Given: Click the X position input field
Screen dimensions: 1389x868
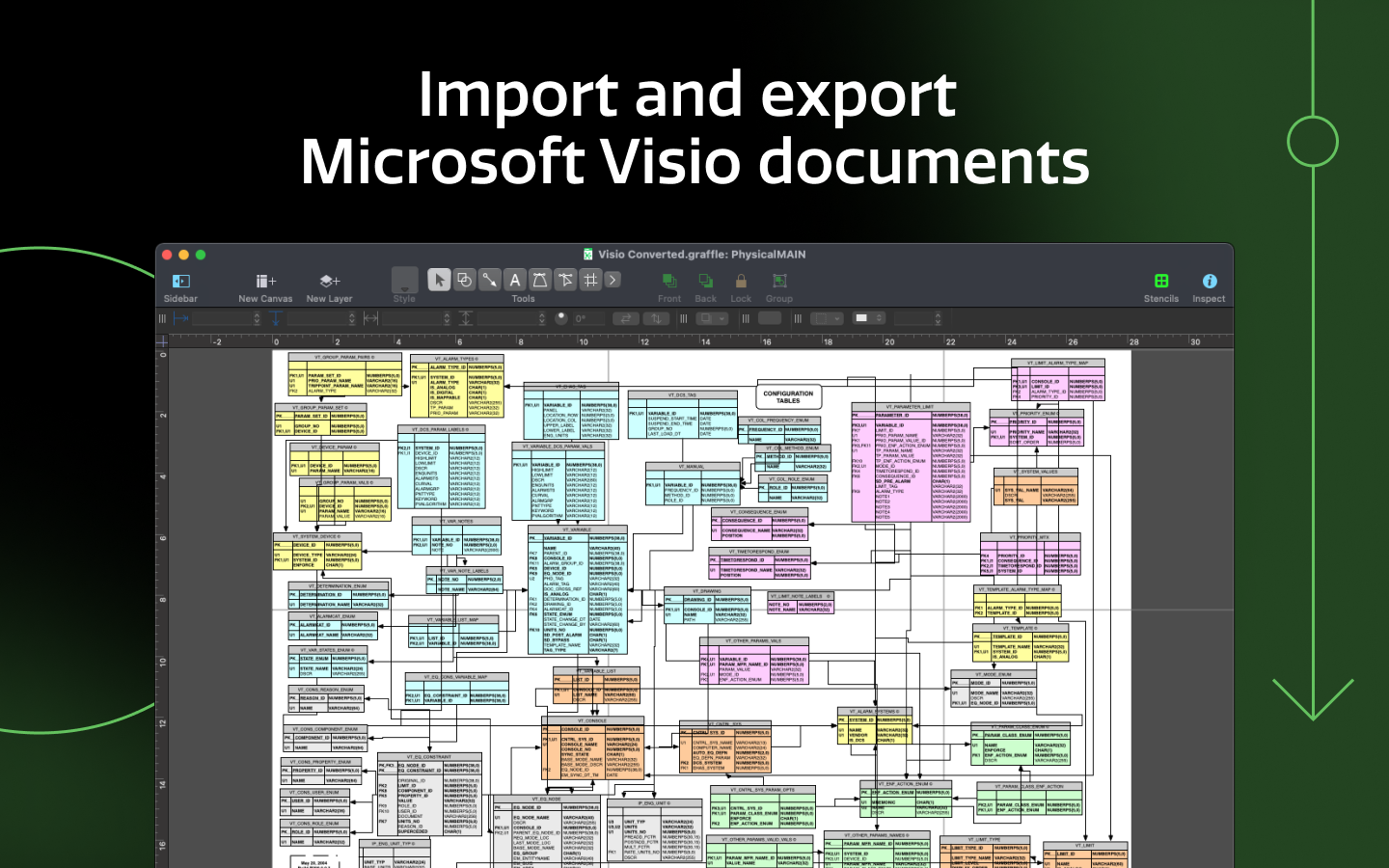Looking at the screenshot, I should 221,318.
